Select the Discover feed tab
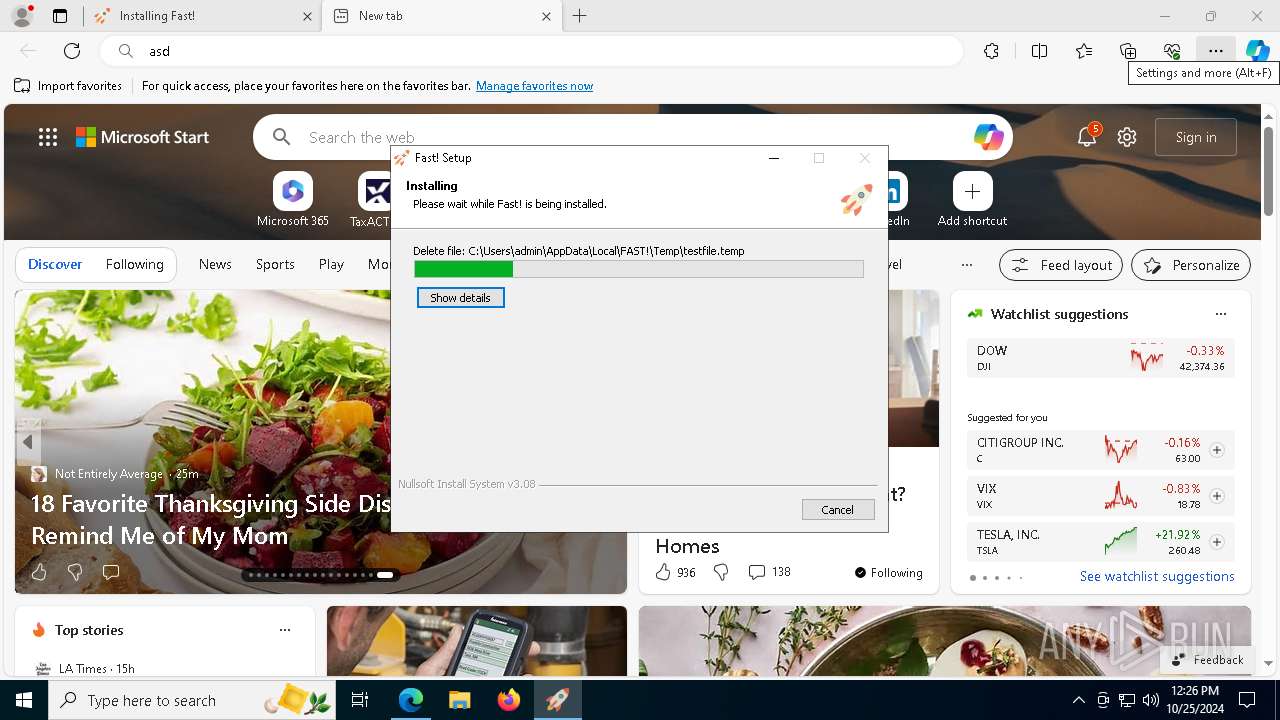Viewport: 1280px width, 720px height. point(55,265)
